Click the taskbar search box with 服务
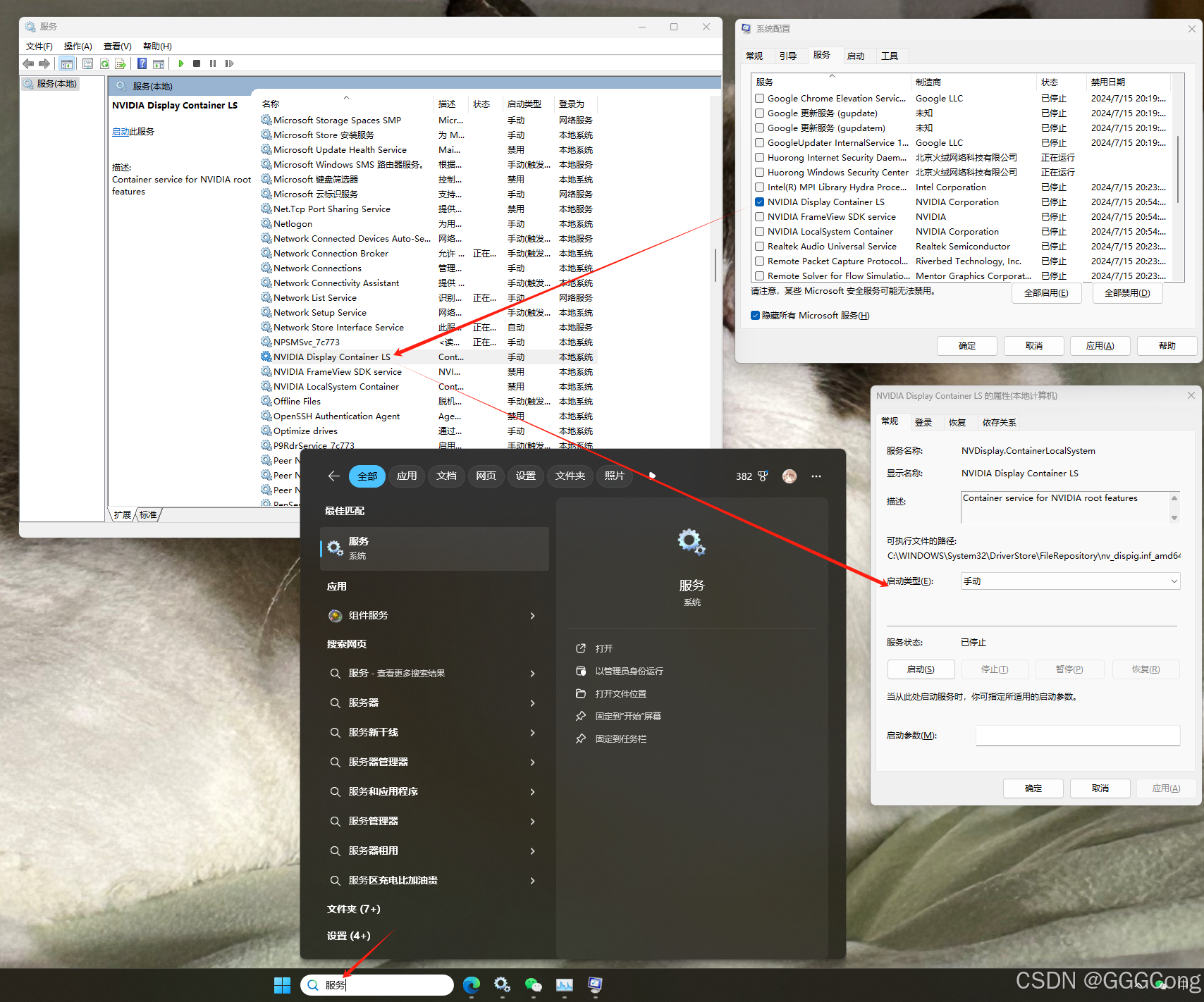 click(377, 985)
